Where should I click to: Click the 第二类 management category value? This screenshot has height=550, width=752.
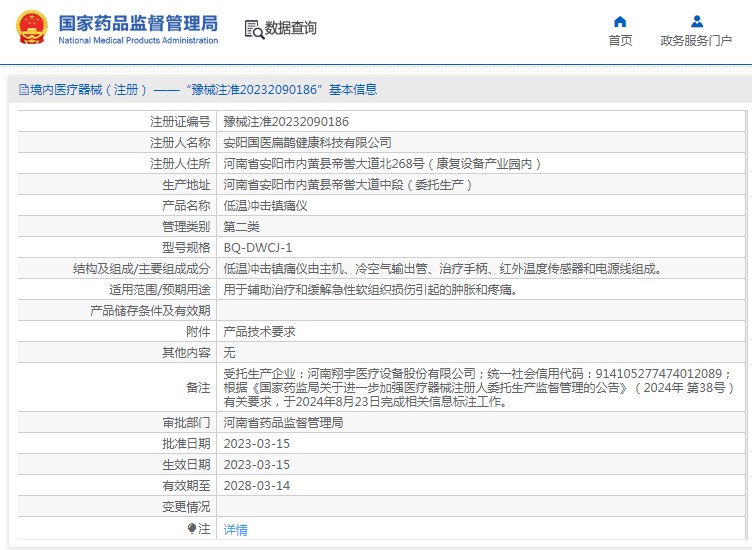(x=241, y=226)
